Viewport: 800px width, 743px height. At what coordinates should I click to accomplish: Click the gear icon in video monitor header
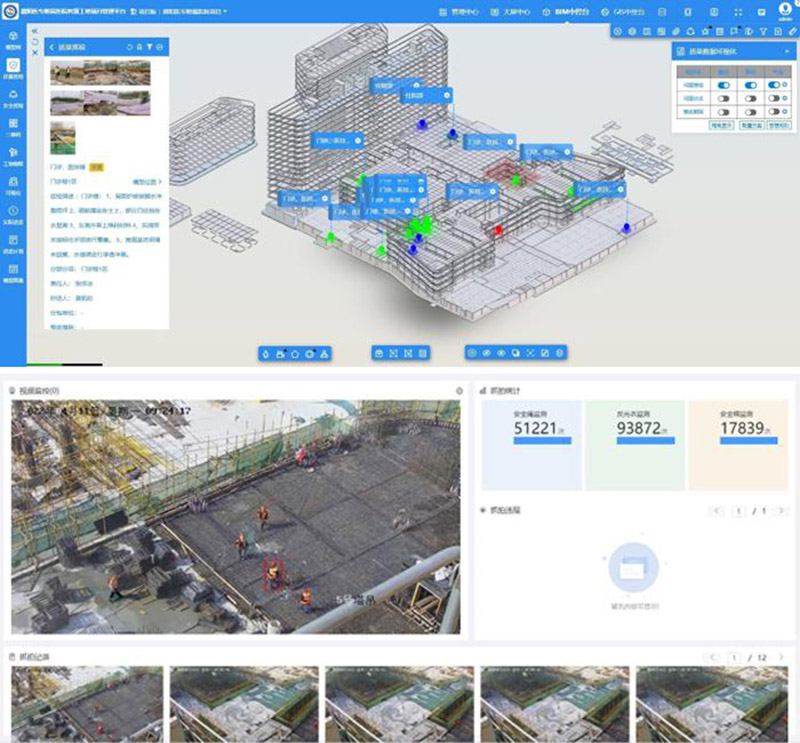coord(459,390)
